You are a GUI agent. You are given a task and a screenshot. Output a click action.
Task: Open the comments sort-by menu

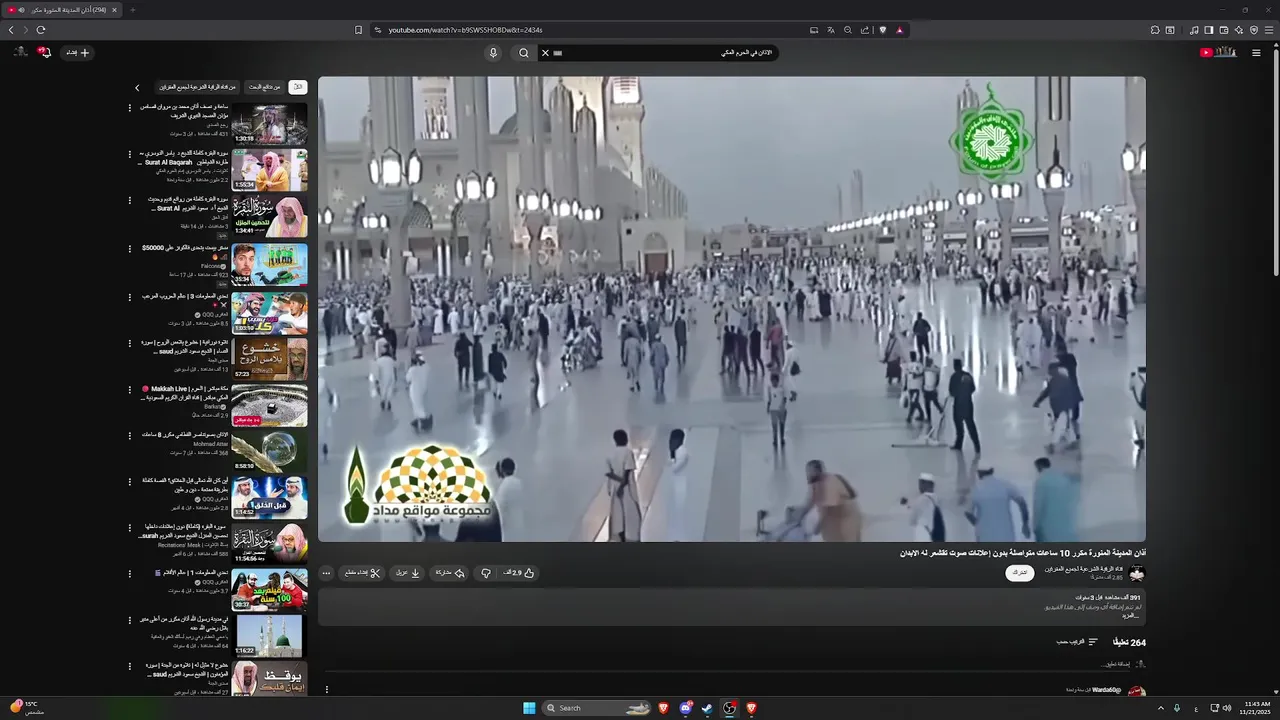[1078, 642]
